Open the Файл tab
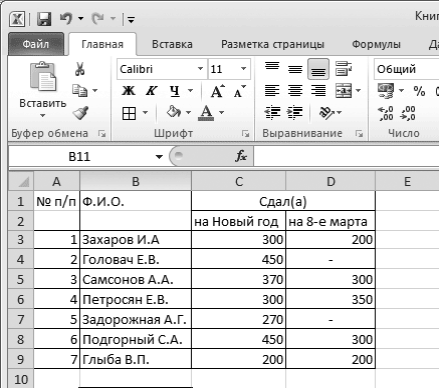 36,44
